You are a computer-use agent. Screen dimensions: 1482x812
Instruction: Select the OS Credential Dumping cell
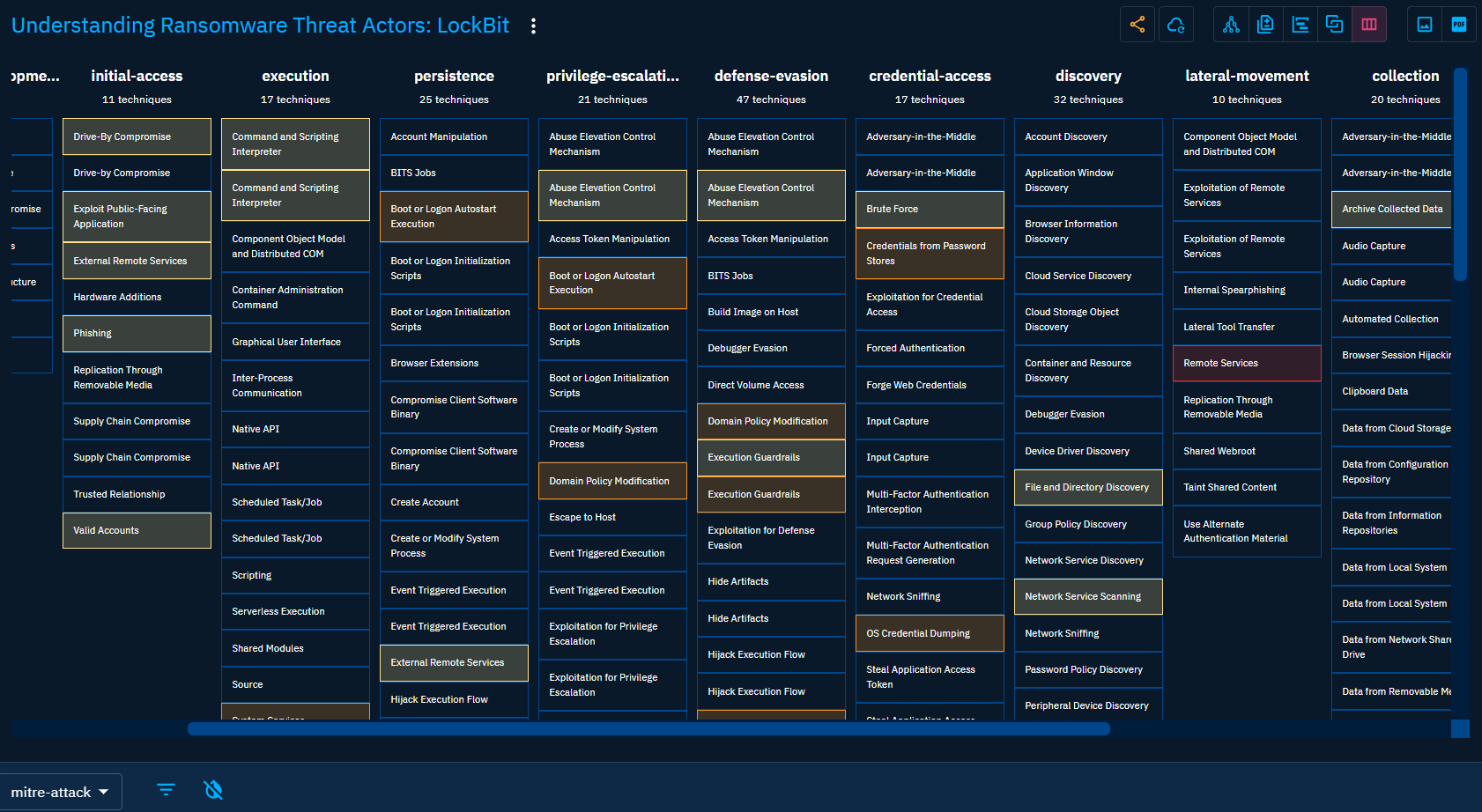(x=929, y=633)
